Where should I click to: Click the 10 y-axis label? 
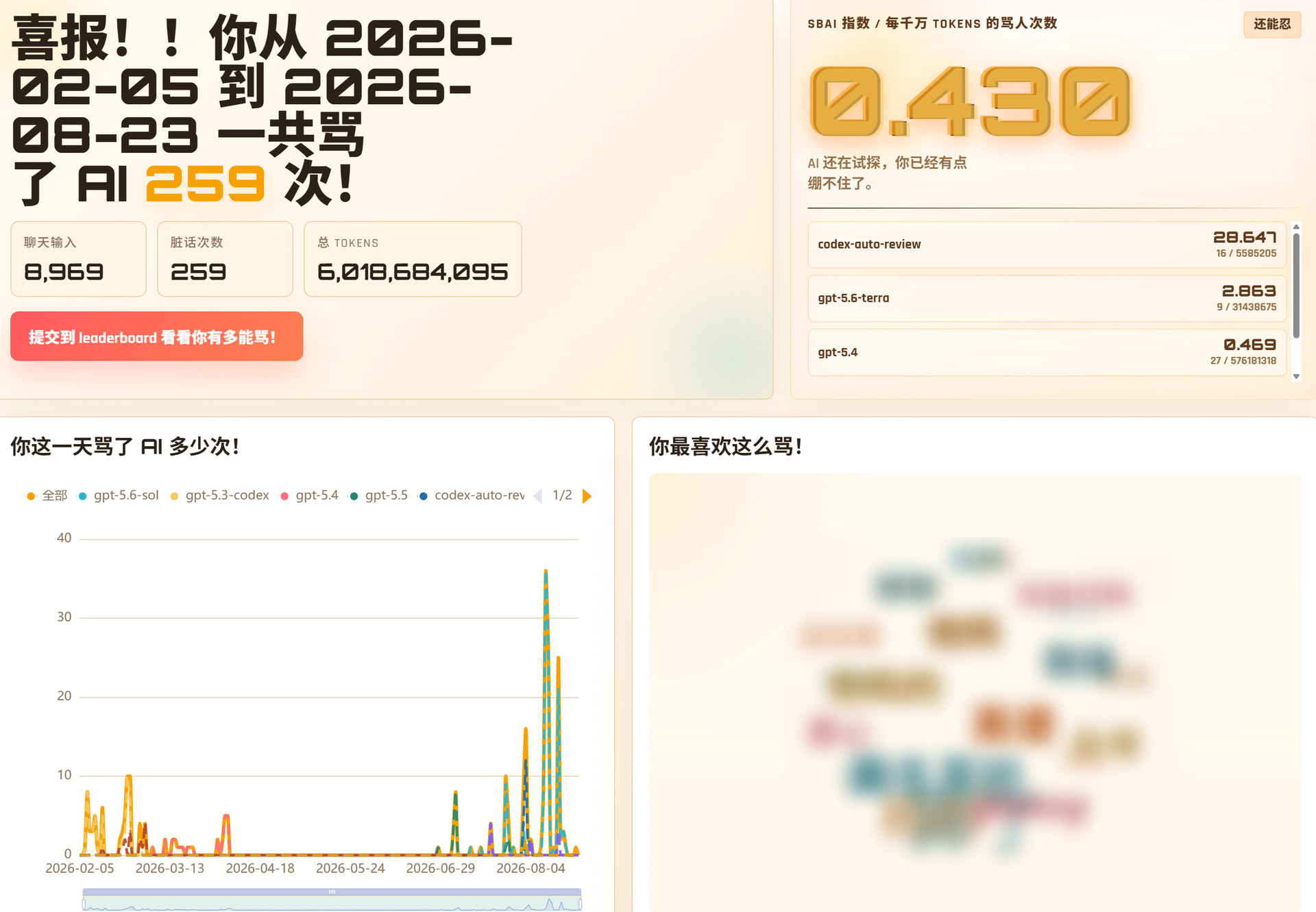point(64,775)
